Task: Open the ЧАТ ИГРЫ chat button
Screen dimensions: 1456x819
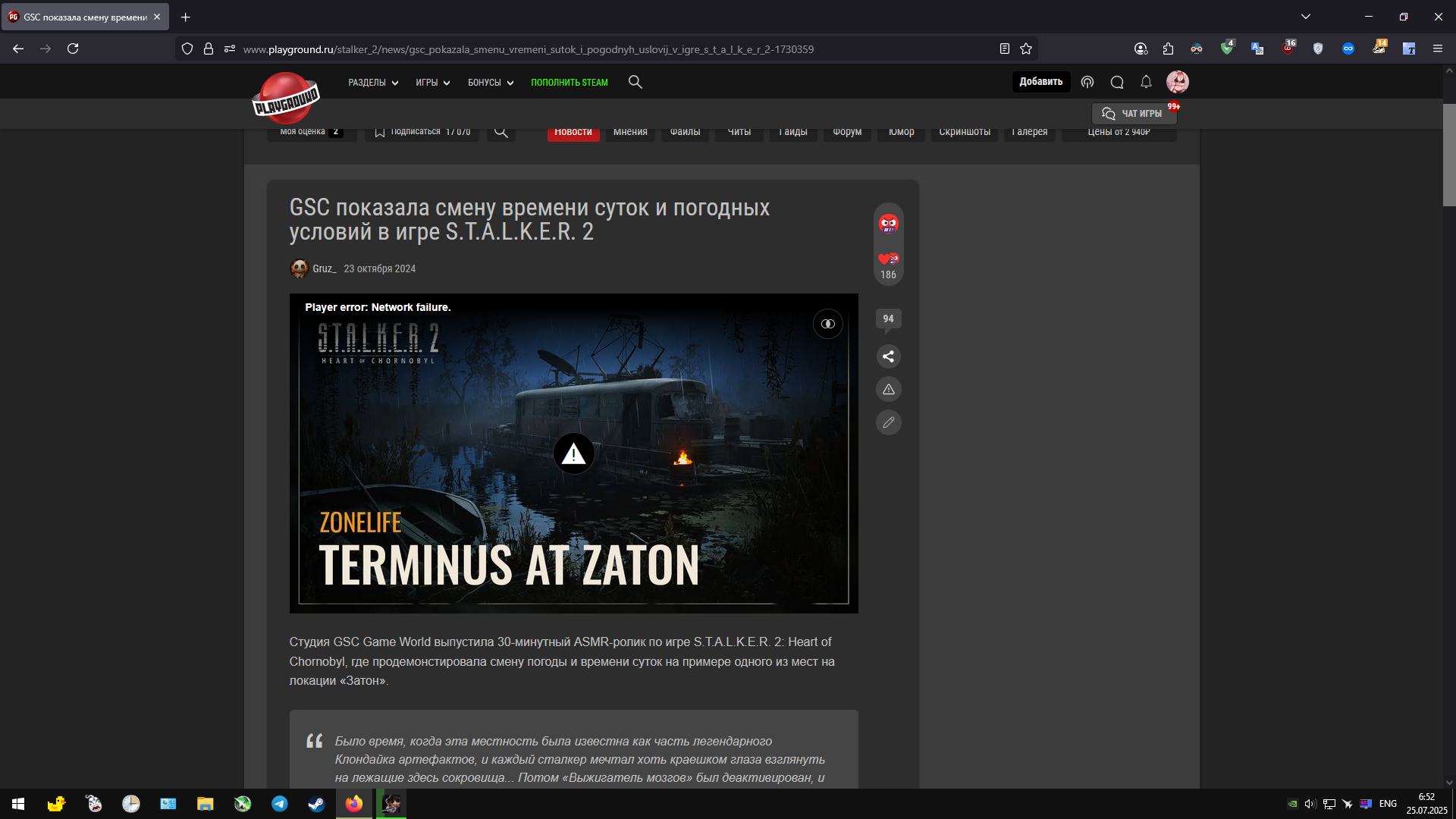Action: pos(1133,114)
